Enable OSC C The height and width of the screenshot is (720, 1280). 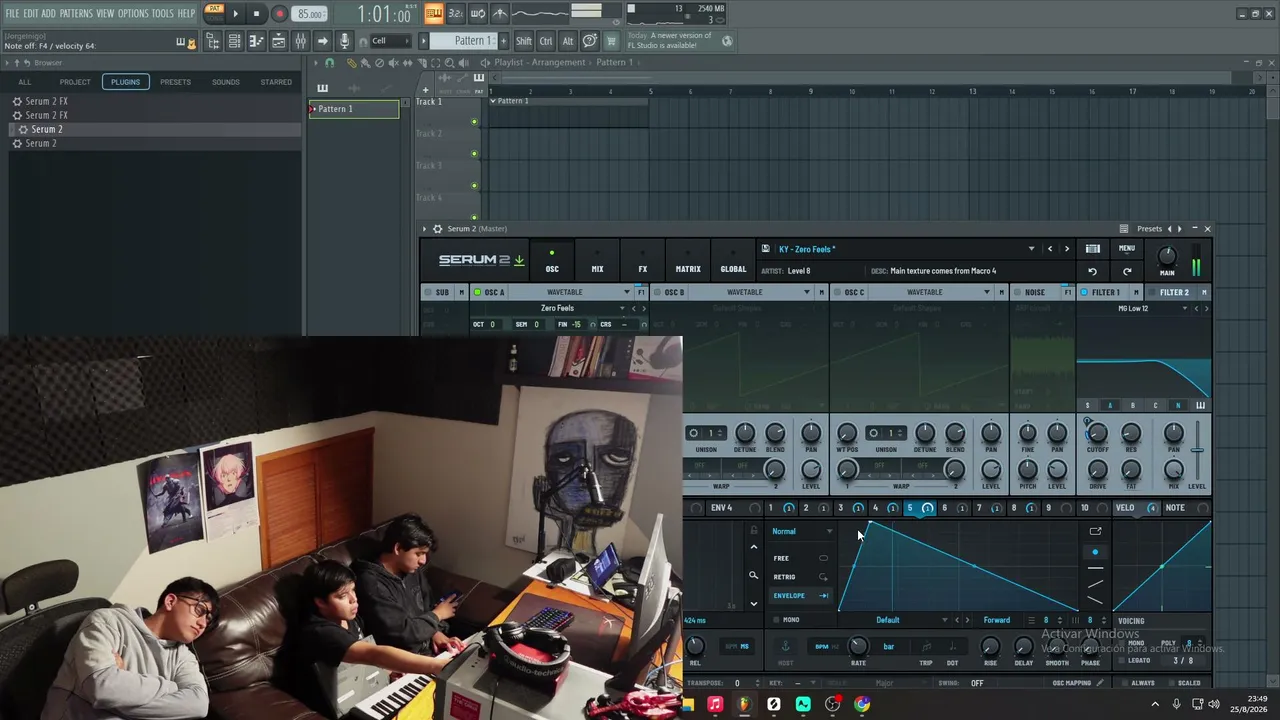[x=837, y=292]
